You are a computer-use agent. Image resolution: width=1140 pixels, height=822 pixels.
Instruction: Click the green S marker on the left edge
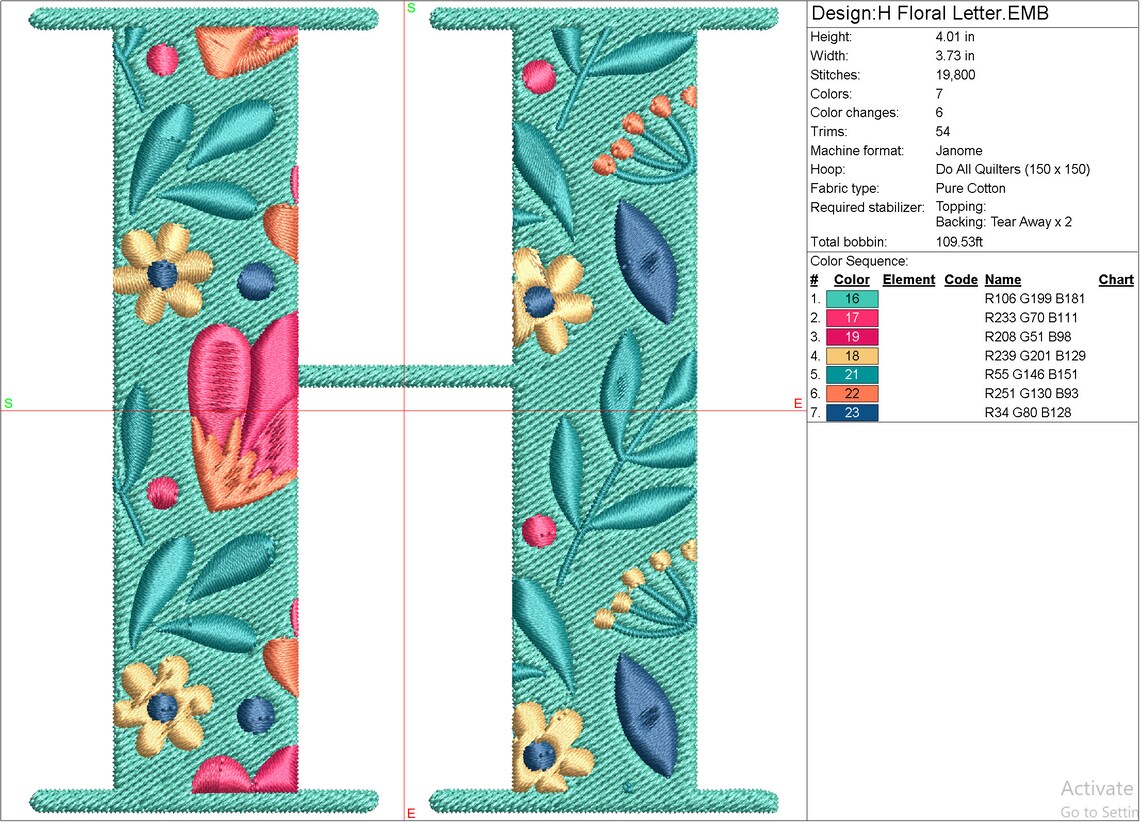8,403
